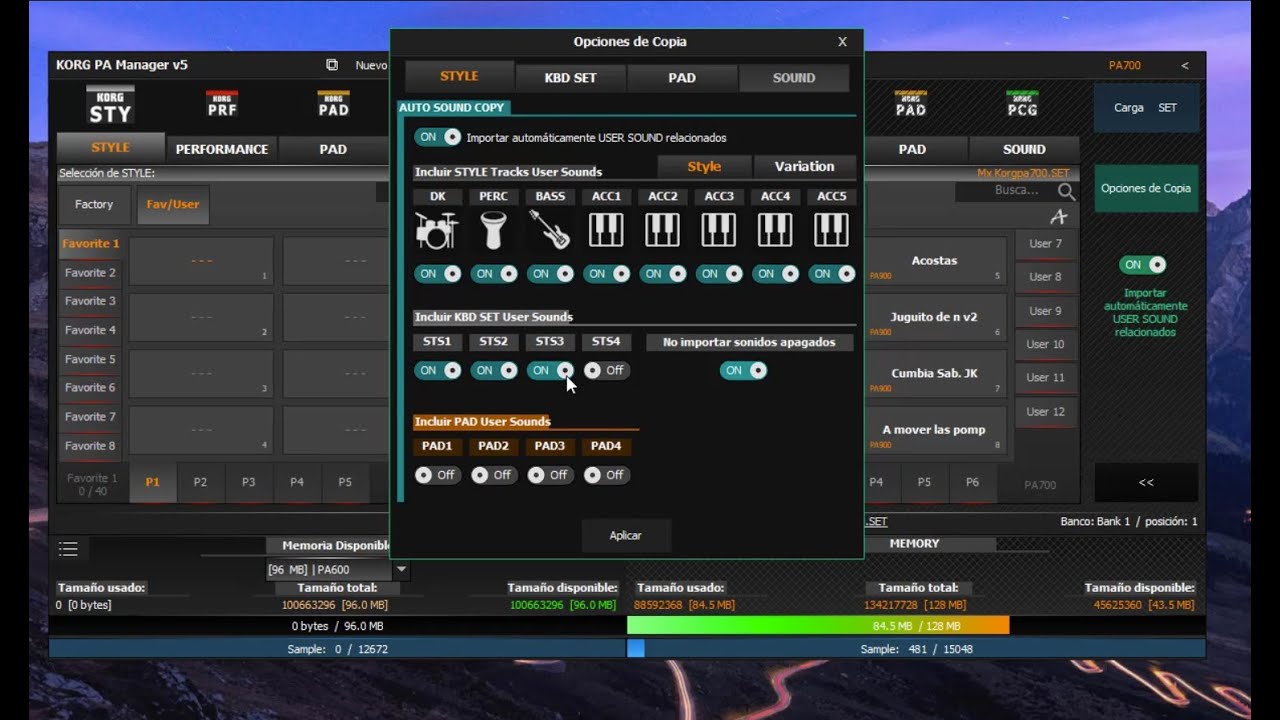The height and width of the screenshot is (720, 1280).
Task: Toggle No importar sonidos apagados switch
Action: click(744, 370)
